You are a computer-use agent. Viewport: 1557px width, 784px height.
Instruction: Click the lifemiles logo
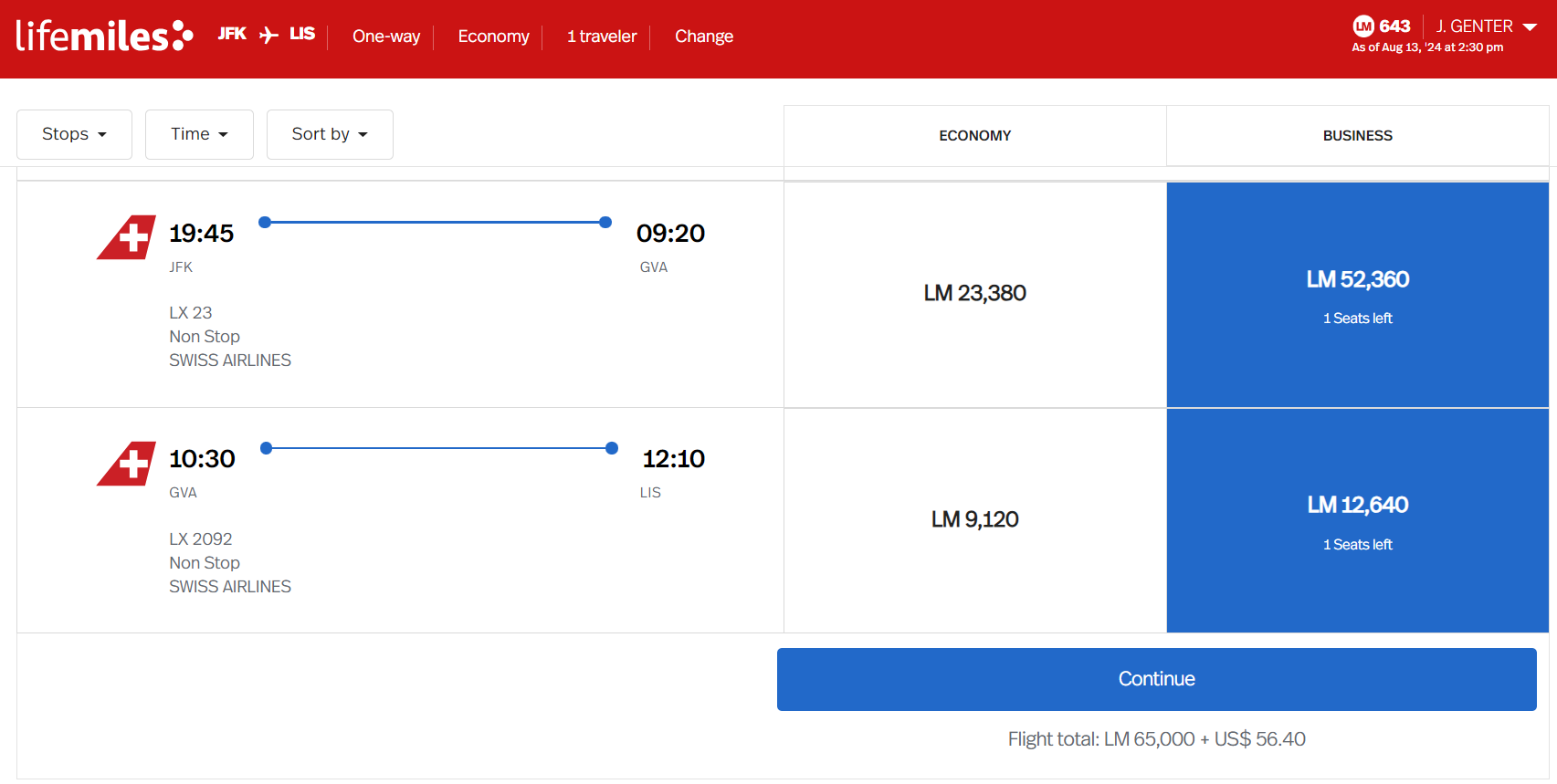104,36
